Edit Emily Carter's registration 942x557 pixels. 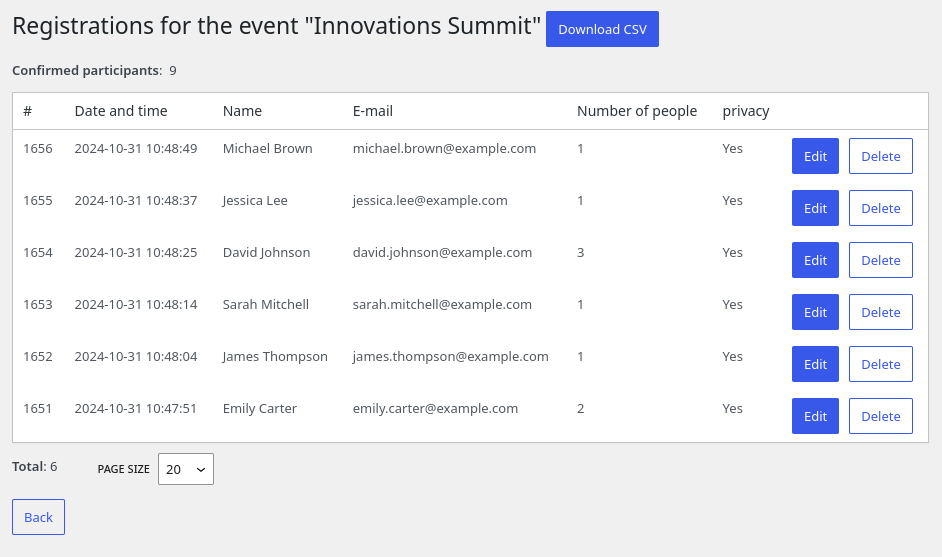point(815,416)
